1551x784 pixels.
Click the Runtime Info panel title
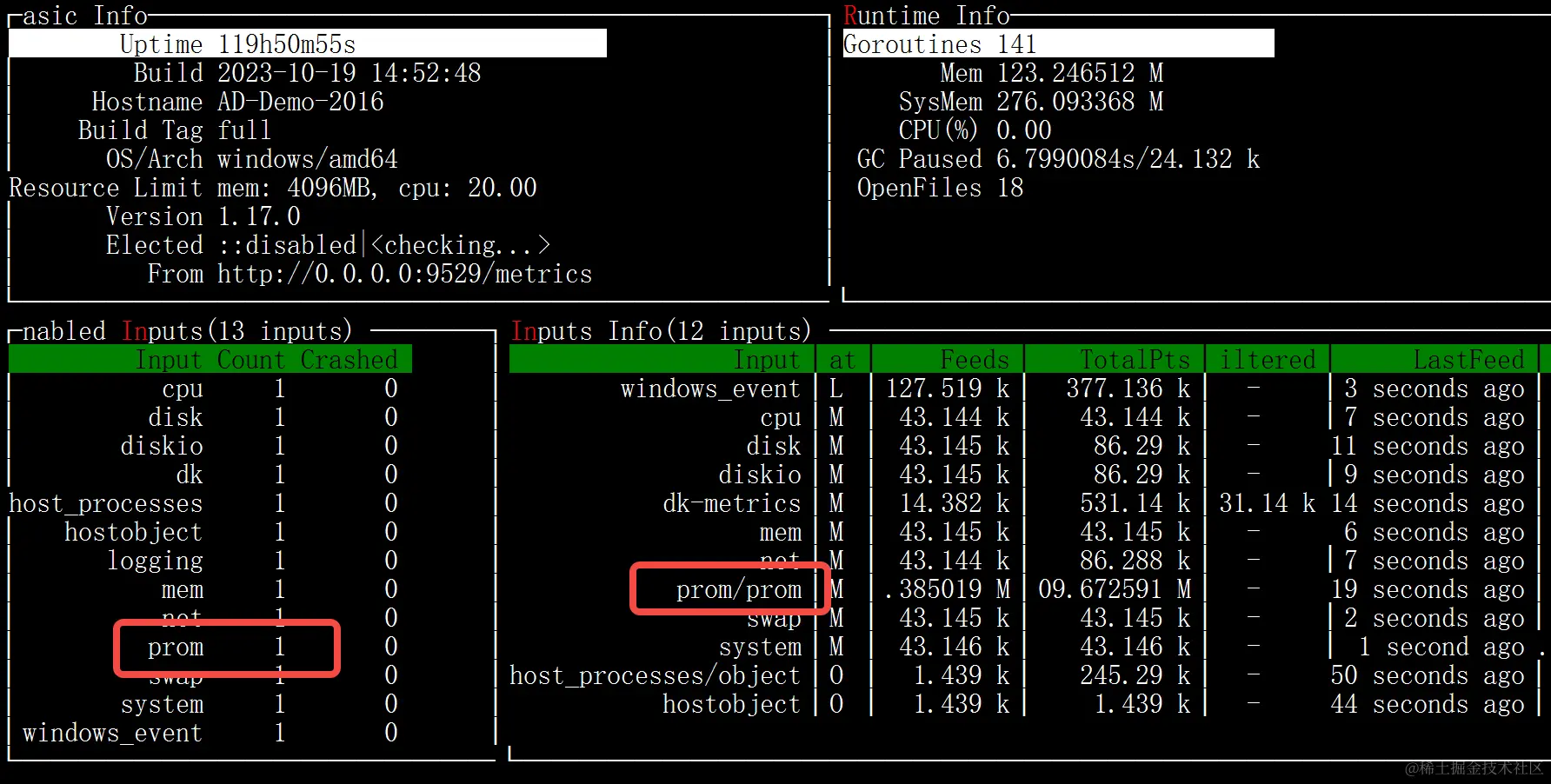pos(927,15)
